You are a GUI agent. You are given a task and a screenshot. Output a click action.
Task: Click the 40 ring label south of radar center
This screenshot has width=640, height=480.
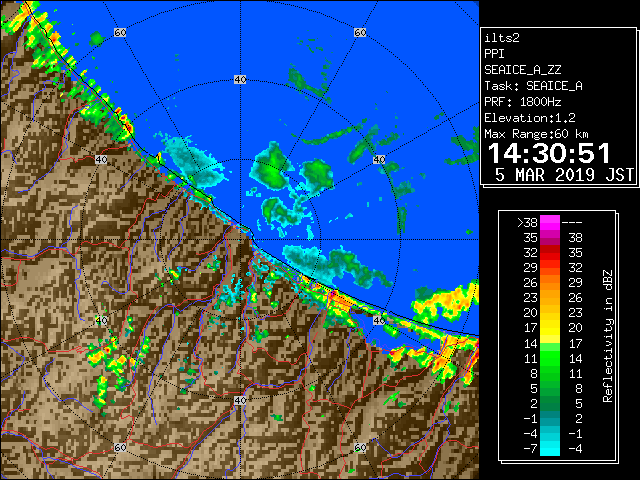[240, 400]
